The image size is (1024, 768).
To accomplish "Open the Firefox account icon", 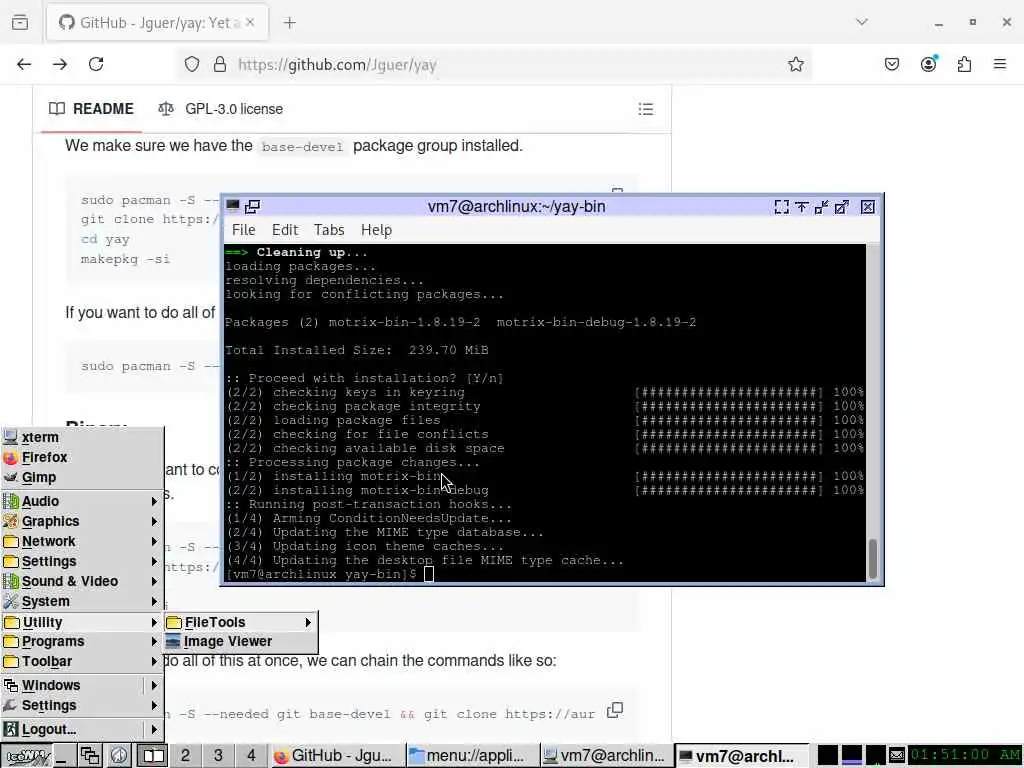I will (929, 64).
